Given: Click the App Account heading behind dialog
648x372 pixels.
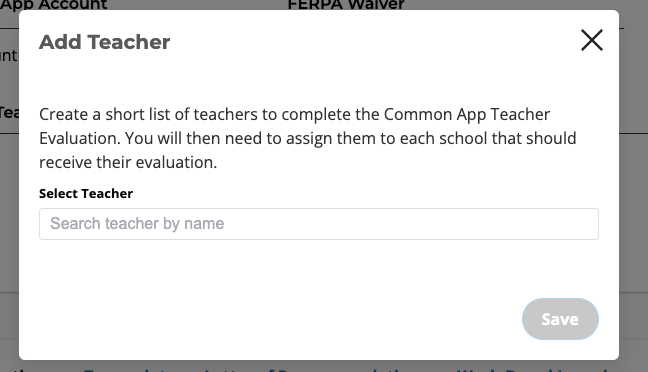Looking at the screenshot, I should click(x=54, y=5).
